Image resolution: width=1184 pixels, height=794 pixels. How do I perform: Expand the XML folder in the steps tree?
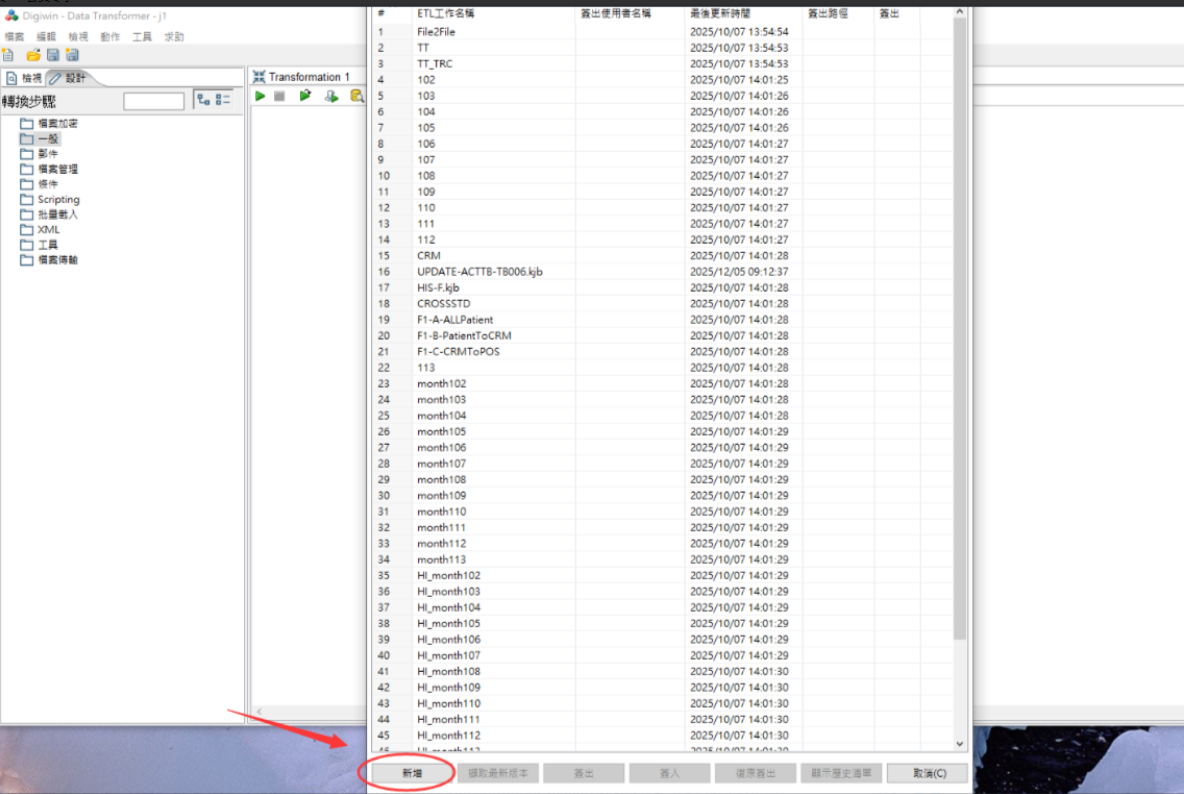[48, 229]
